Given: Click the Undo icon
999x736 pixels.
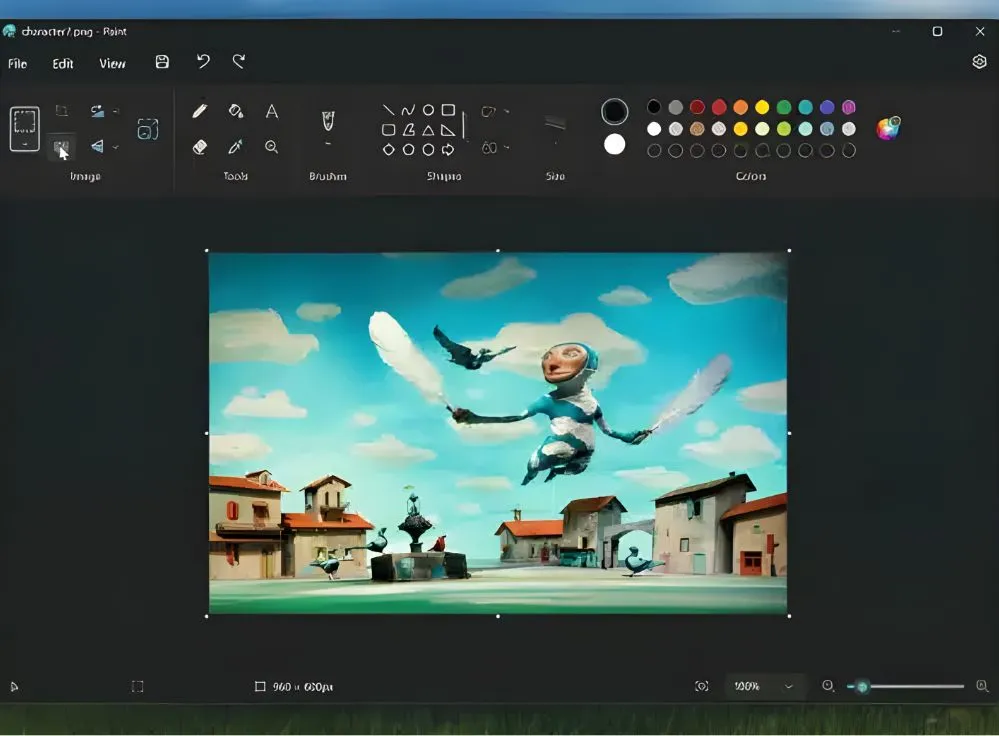Looking at the screenshot, I should pos(203,62).
